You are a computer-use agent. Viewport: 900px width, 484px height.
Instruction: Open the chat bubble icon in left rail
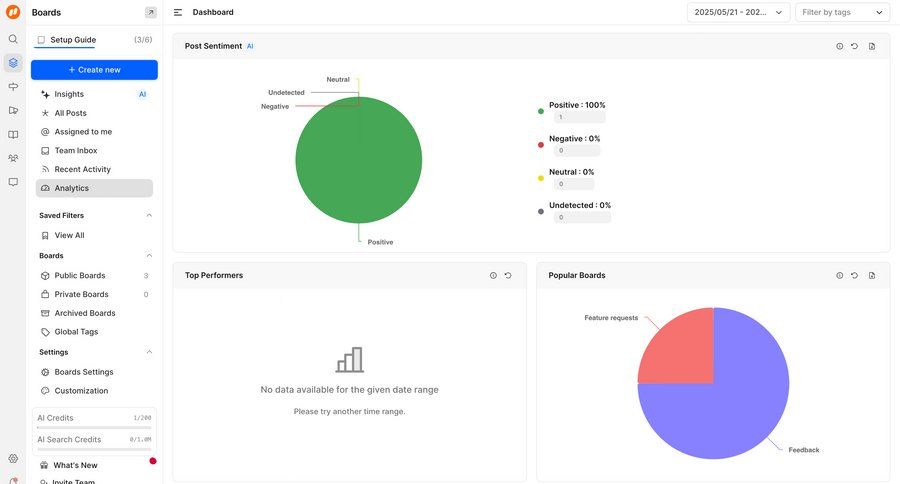(x=13, y=182)
